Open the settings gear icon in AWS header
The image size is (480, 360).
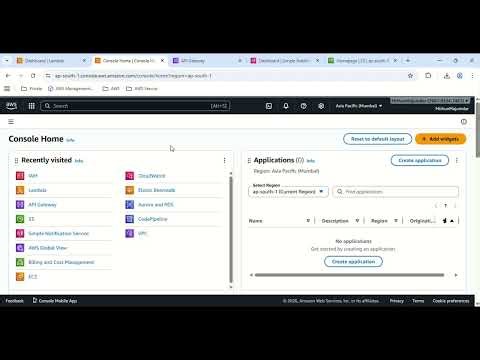pos(321,106)
